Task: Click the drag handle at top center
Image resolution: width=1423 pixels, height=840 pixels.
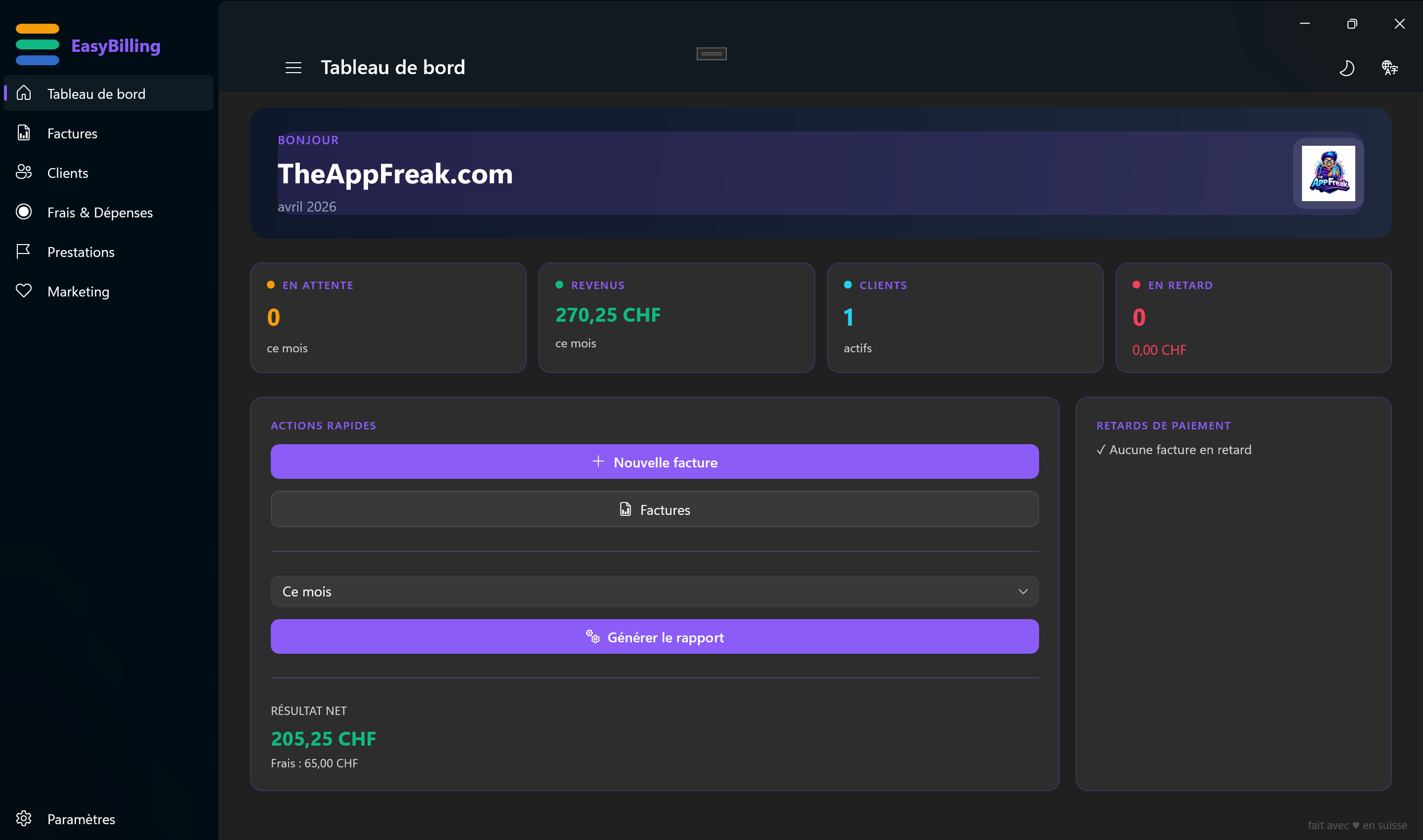Action: point(711,53)
